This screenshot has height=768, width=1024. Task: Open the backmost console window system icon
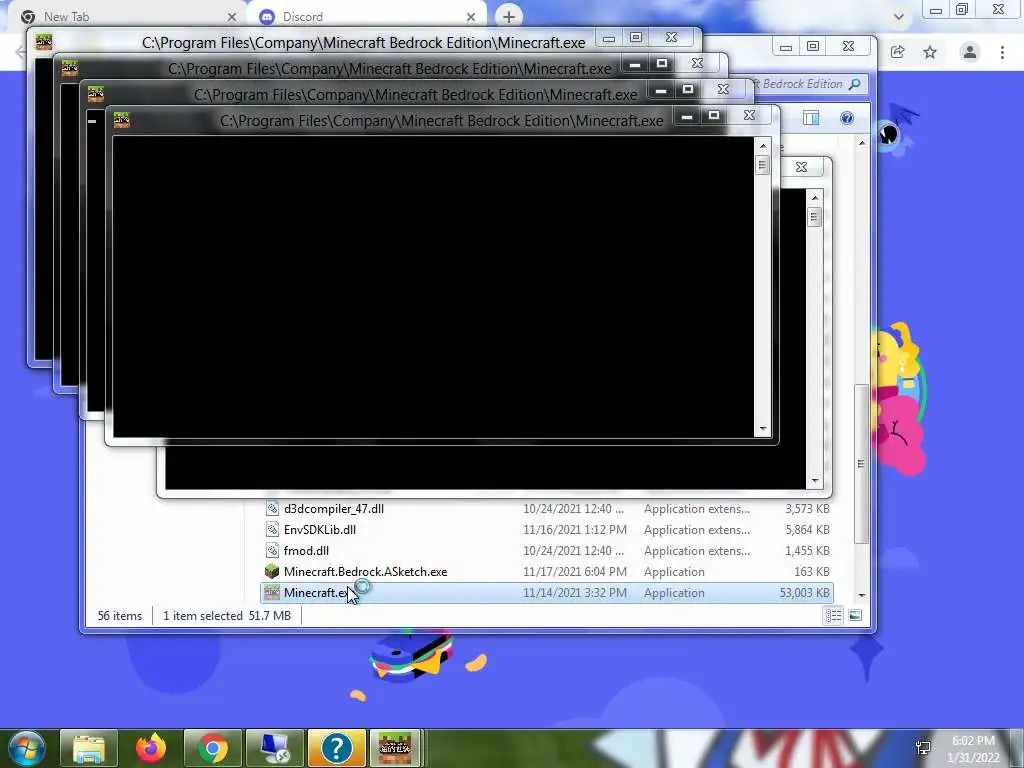click(x=44, y=42)
